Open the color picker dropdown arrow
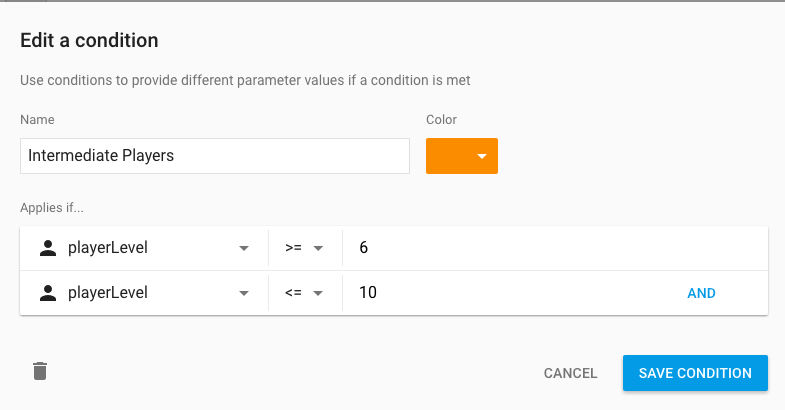This screenshot has height=410, width=785. (482, 156)
